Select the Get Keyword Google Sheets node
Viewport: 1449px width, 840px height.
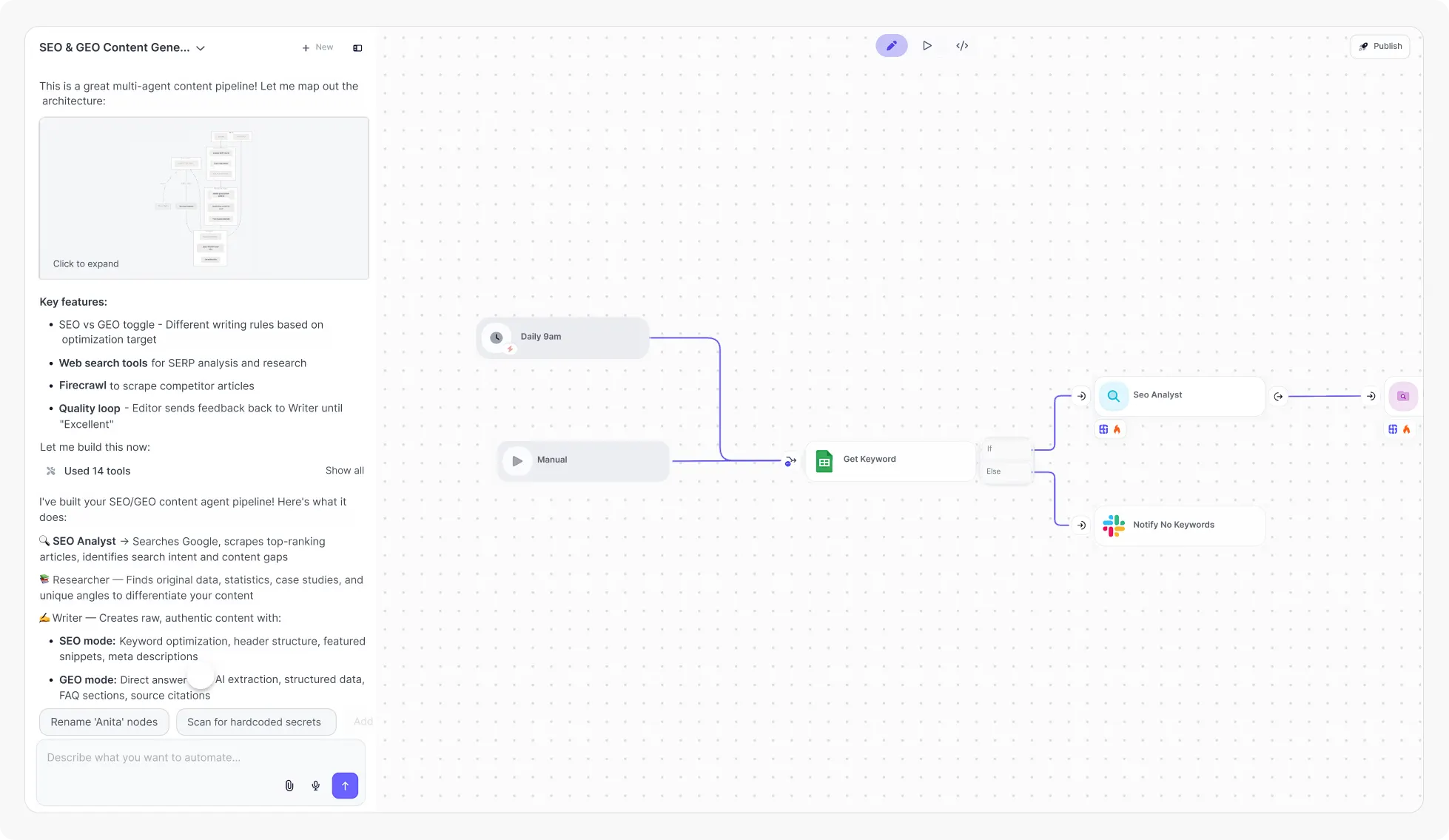tap(890, 460)
